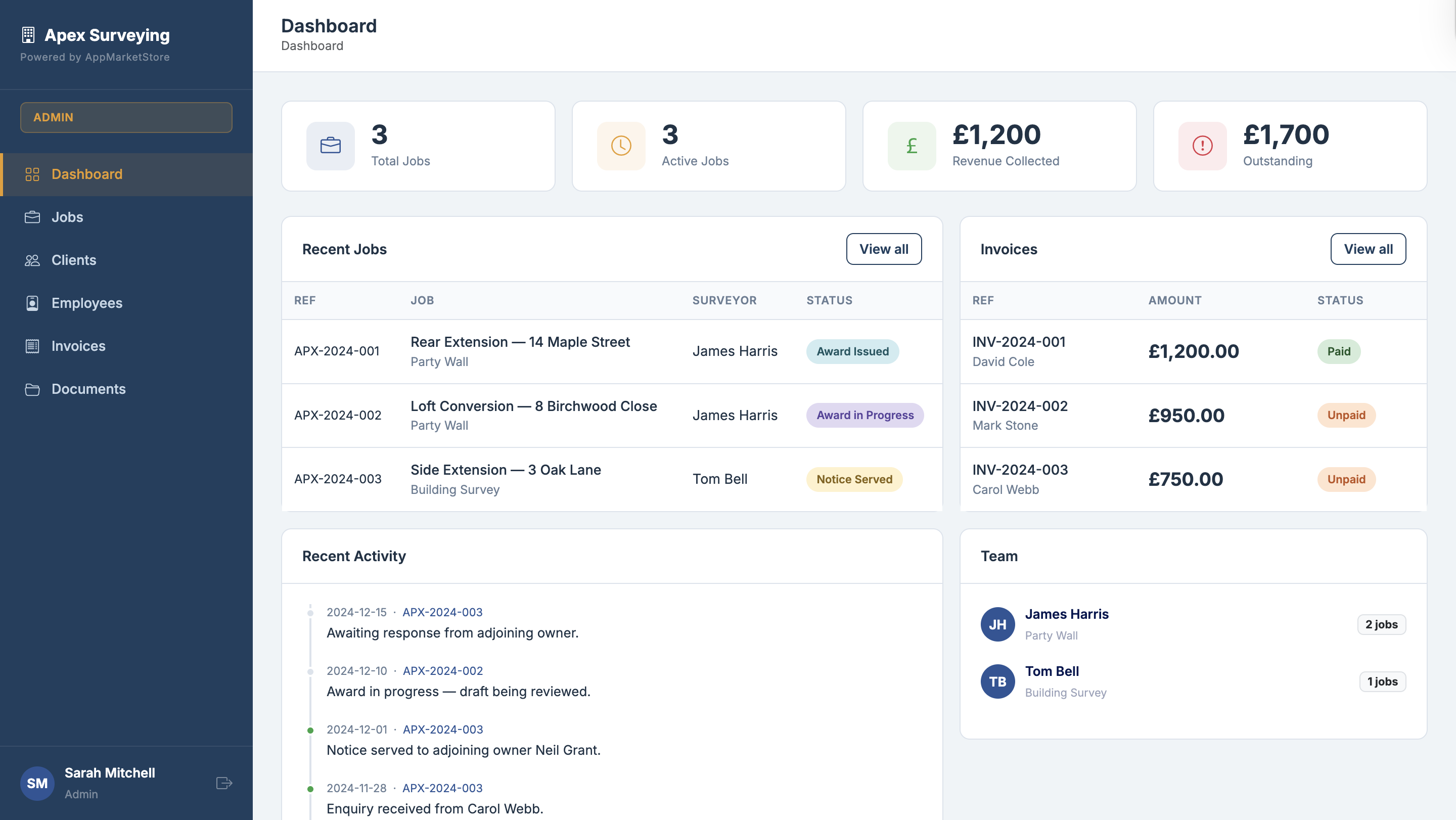Click the Unpaid badge for INV-2024-002
The width and height of the screenshot is (1456, 820).
coord(1346,415)
